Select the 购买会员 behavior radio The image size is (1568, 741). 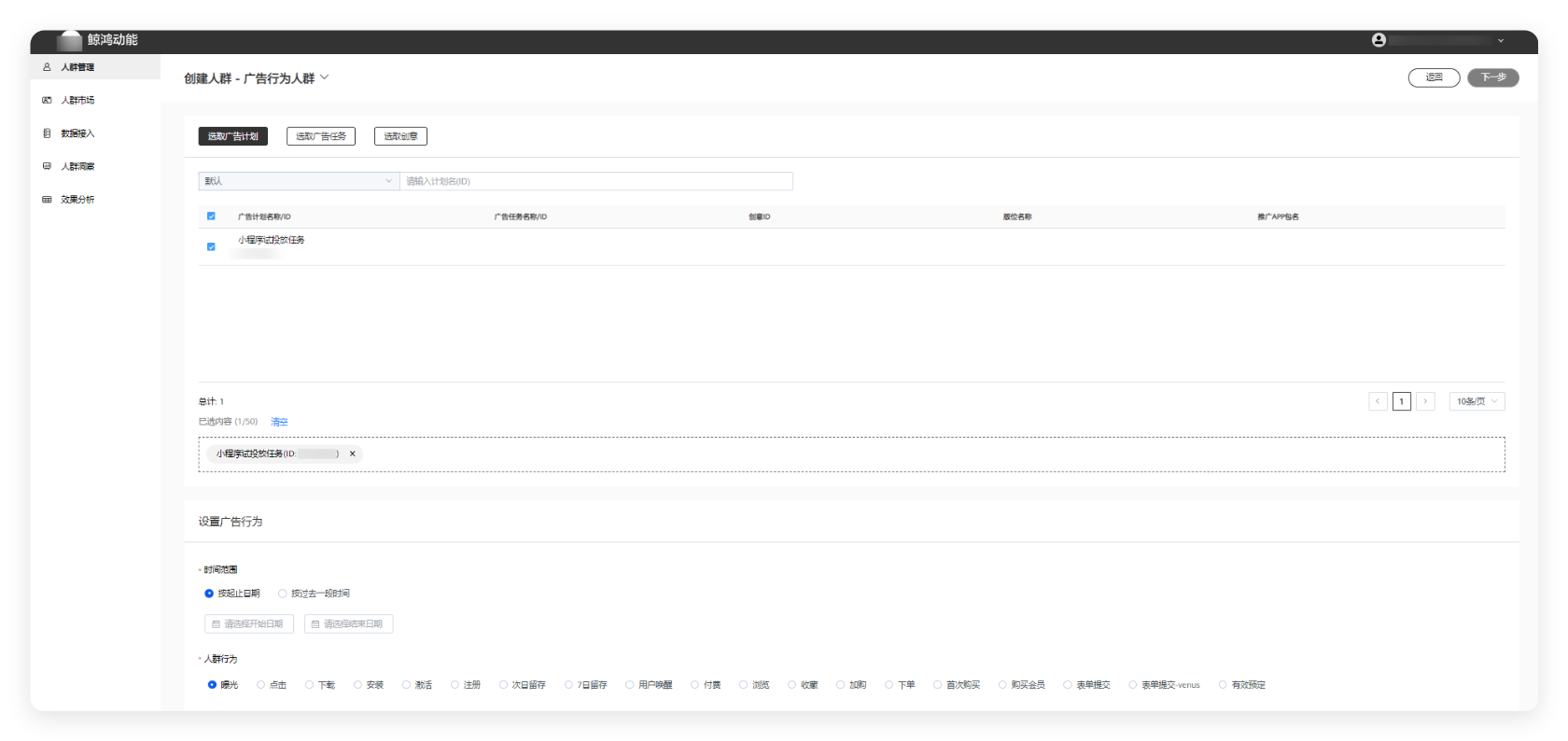click(1022, 685)
